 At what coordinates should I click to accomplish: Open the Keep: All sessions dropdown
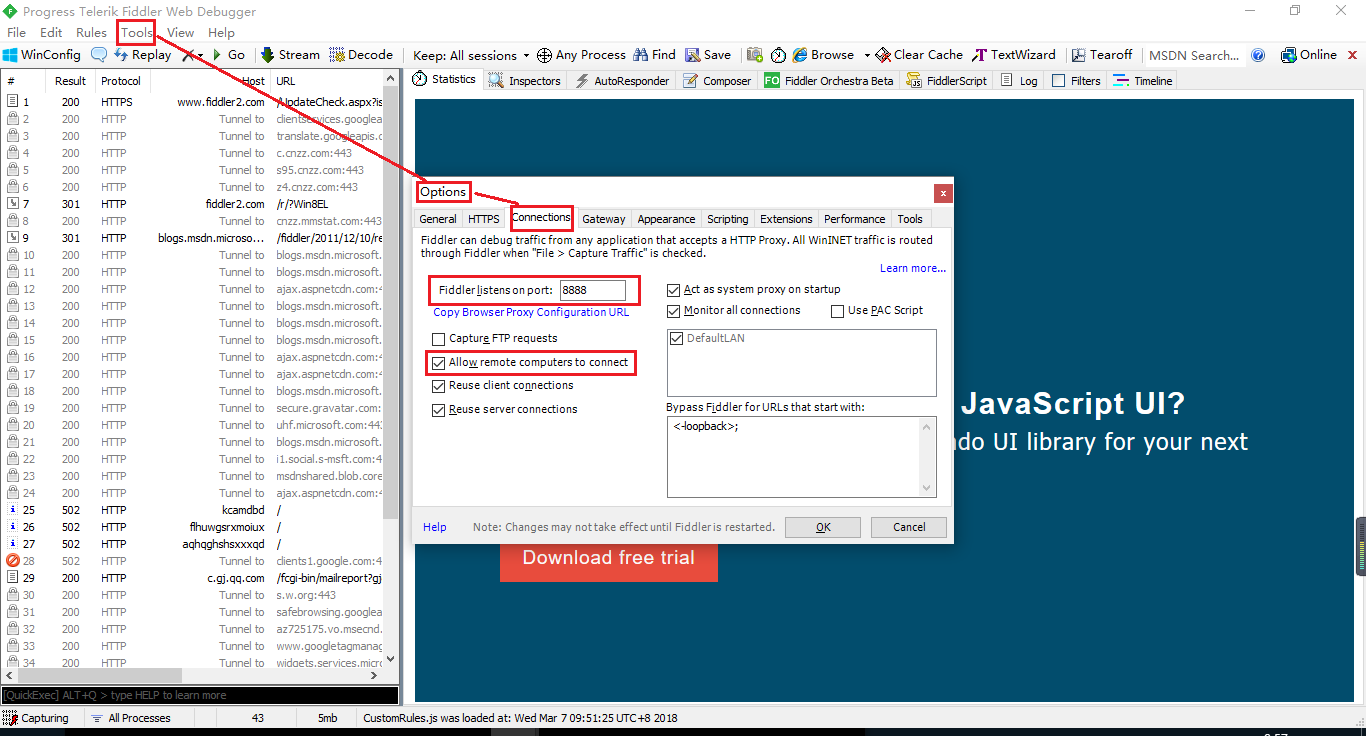(x=471, y=55)
